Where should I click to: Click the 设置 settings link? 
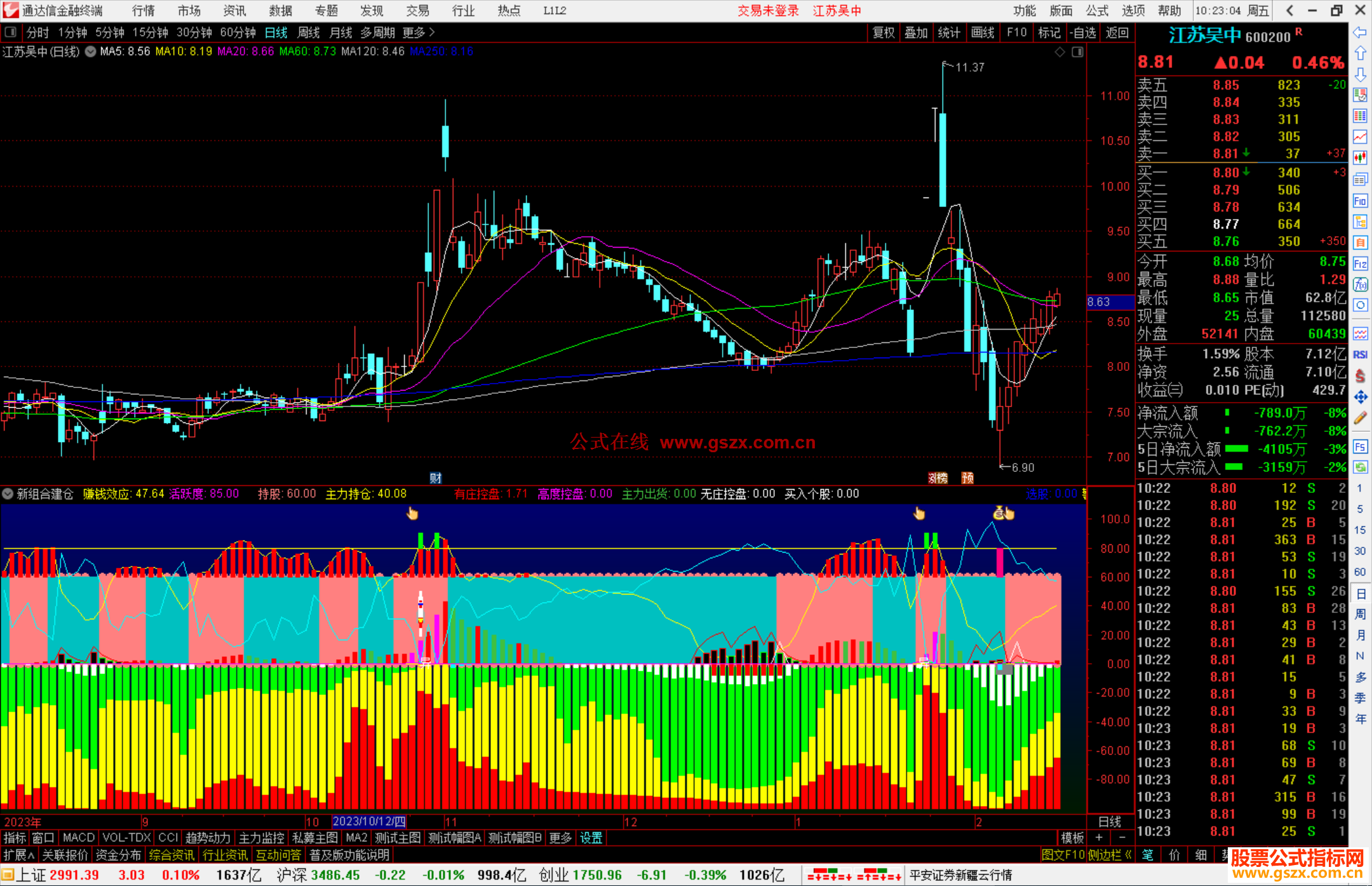coord(591,838)
